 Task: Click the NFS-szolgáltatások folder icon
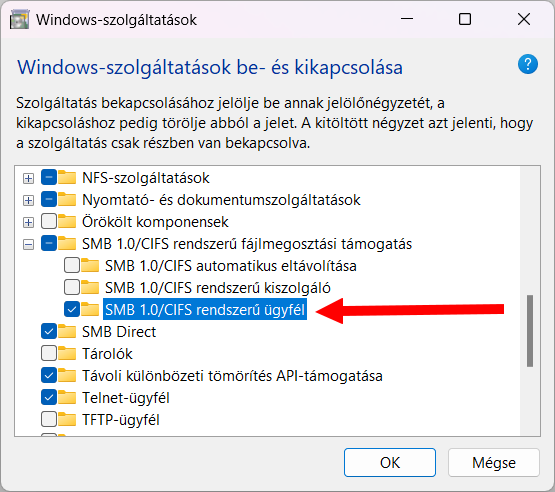pos(67,178)
